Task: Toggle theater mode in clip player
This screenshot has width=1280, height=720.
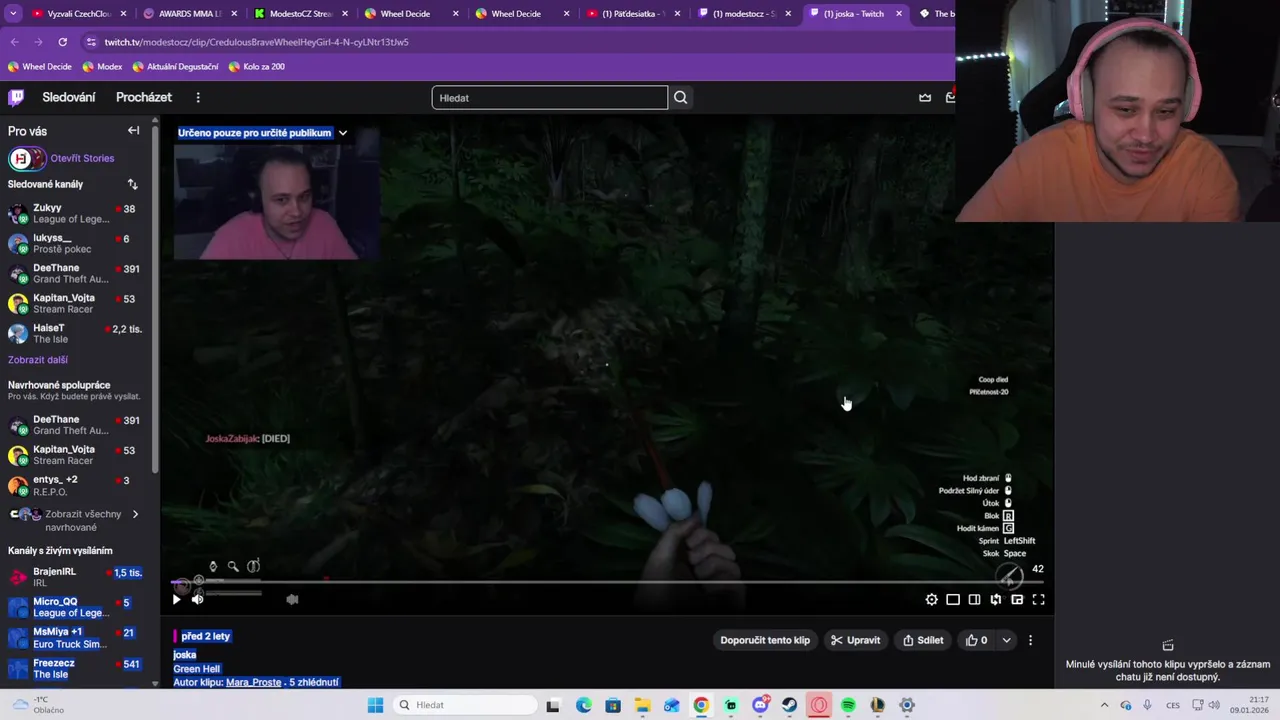Action: point(953,599)
